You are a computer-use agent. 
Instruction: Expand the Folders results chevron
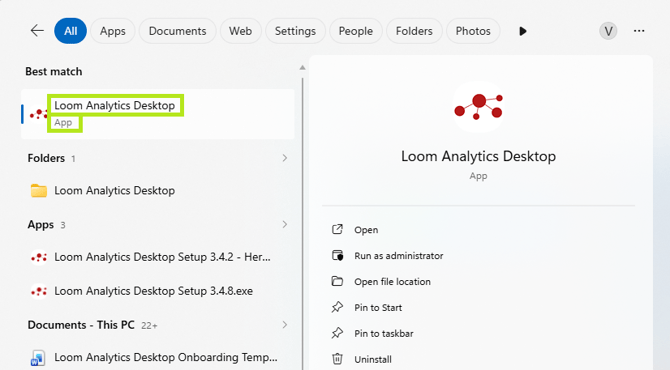285,158
